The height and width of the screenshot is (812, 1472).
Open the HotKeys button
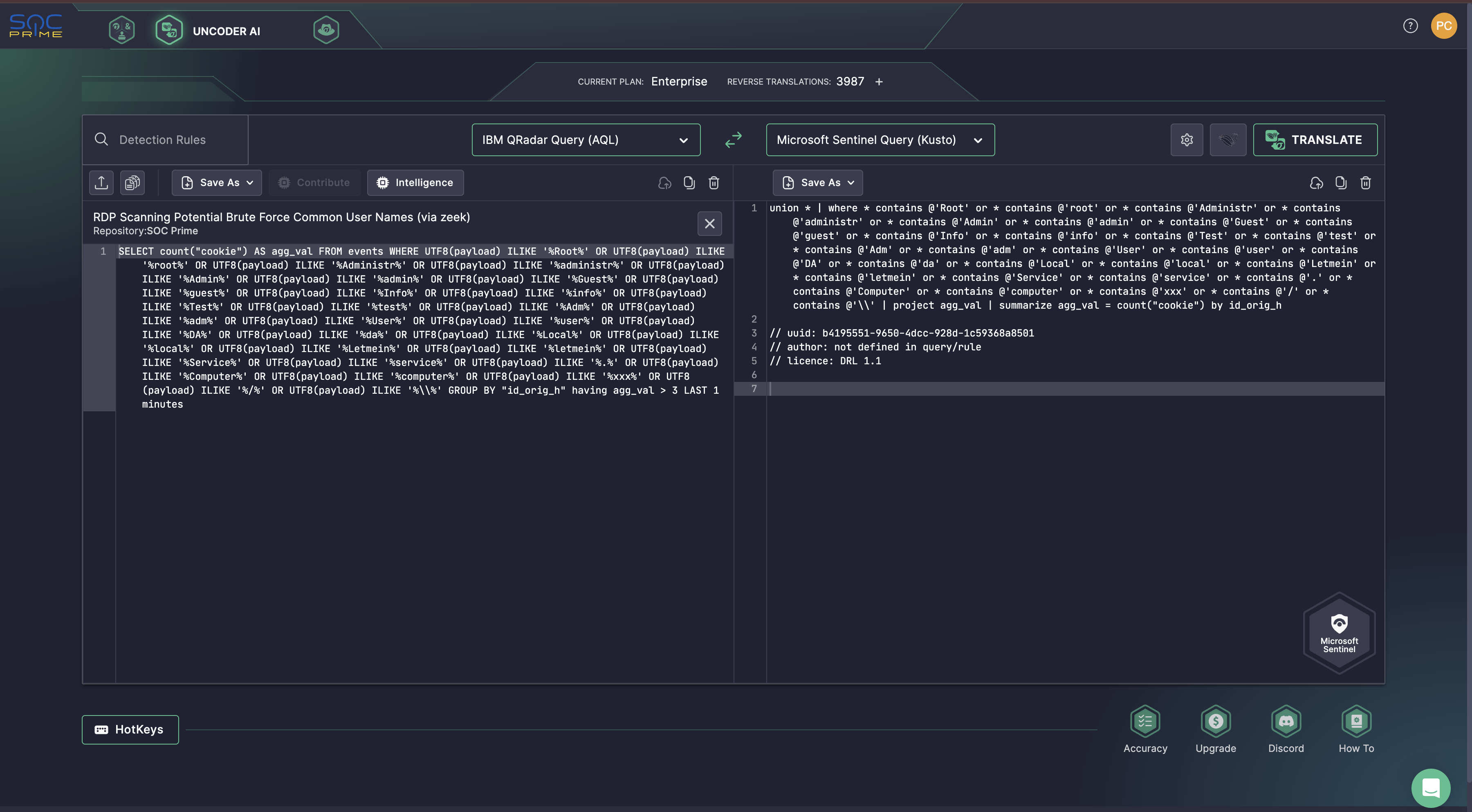(x=130, y=729)
